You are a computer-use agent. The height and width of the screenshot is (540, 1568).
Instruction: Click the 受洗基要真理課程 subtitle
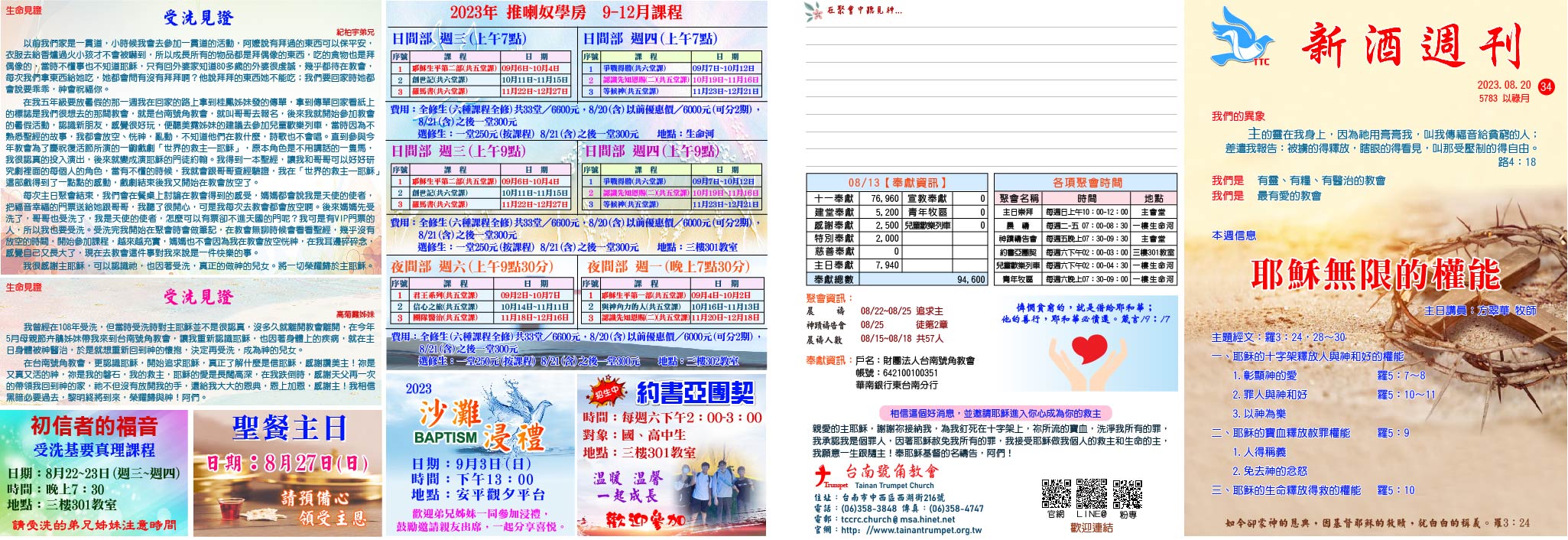(x=93, y=450)
